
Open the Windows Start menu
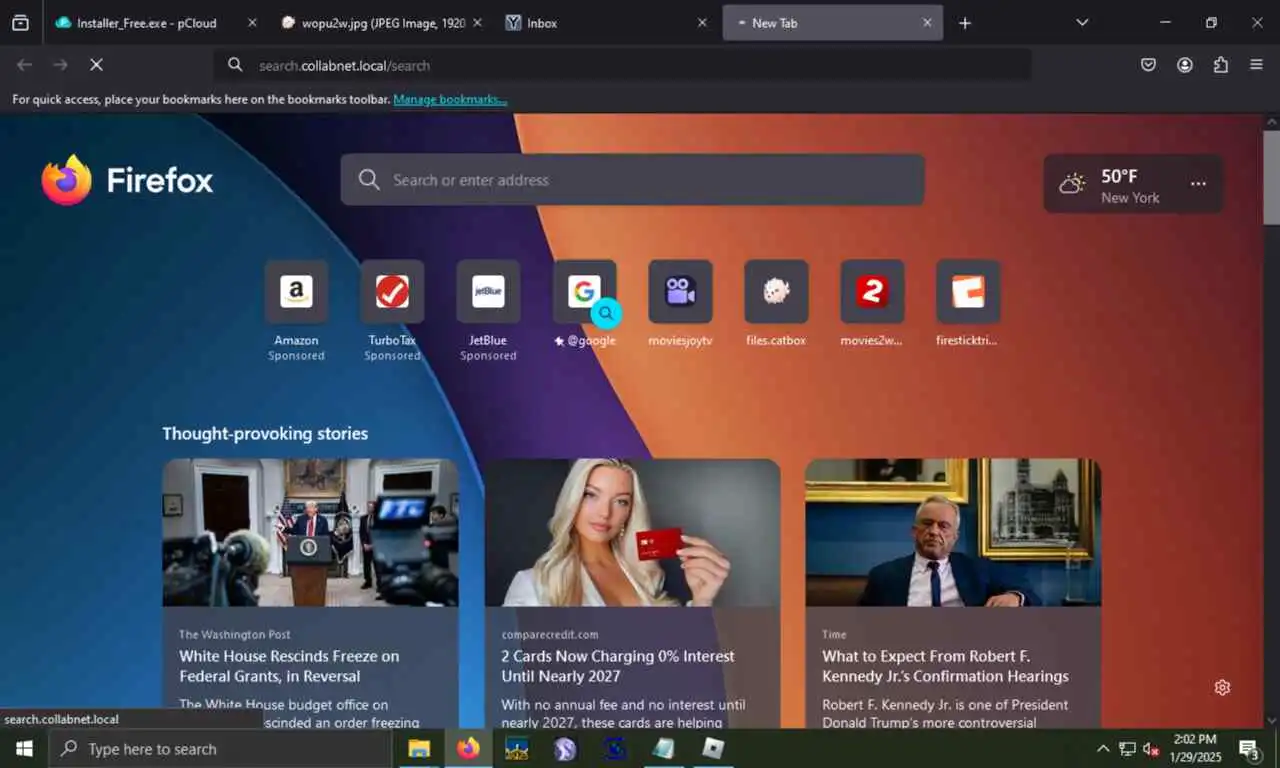coord(24,749)
